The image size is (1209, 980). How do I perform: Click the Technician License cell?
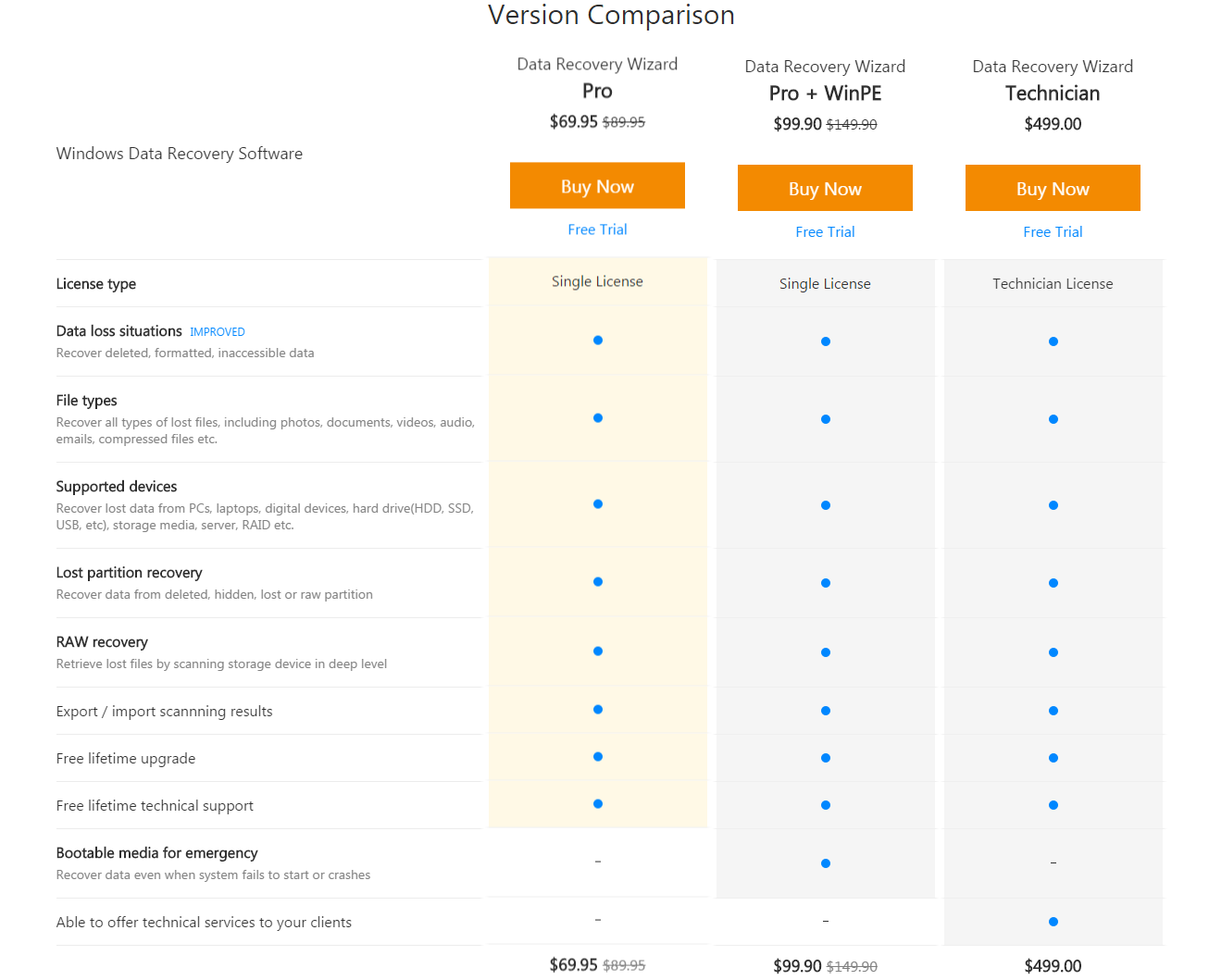[x=1053, y=284]
